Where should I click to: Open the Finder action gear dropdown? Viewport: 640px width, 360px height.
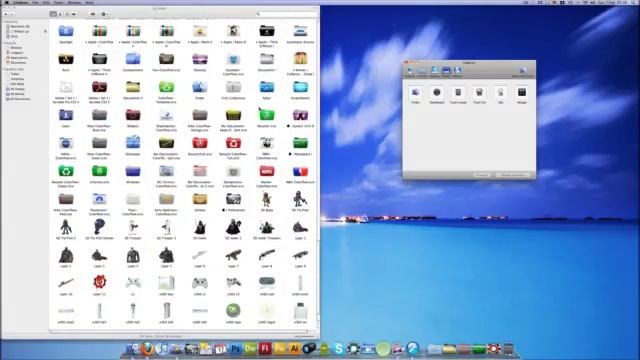[104, 14]
